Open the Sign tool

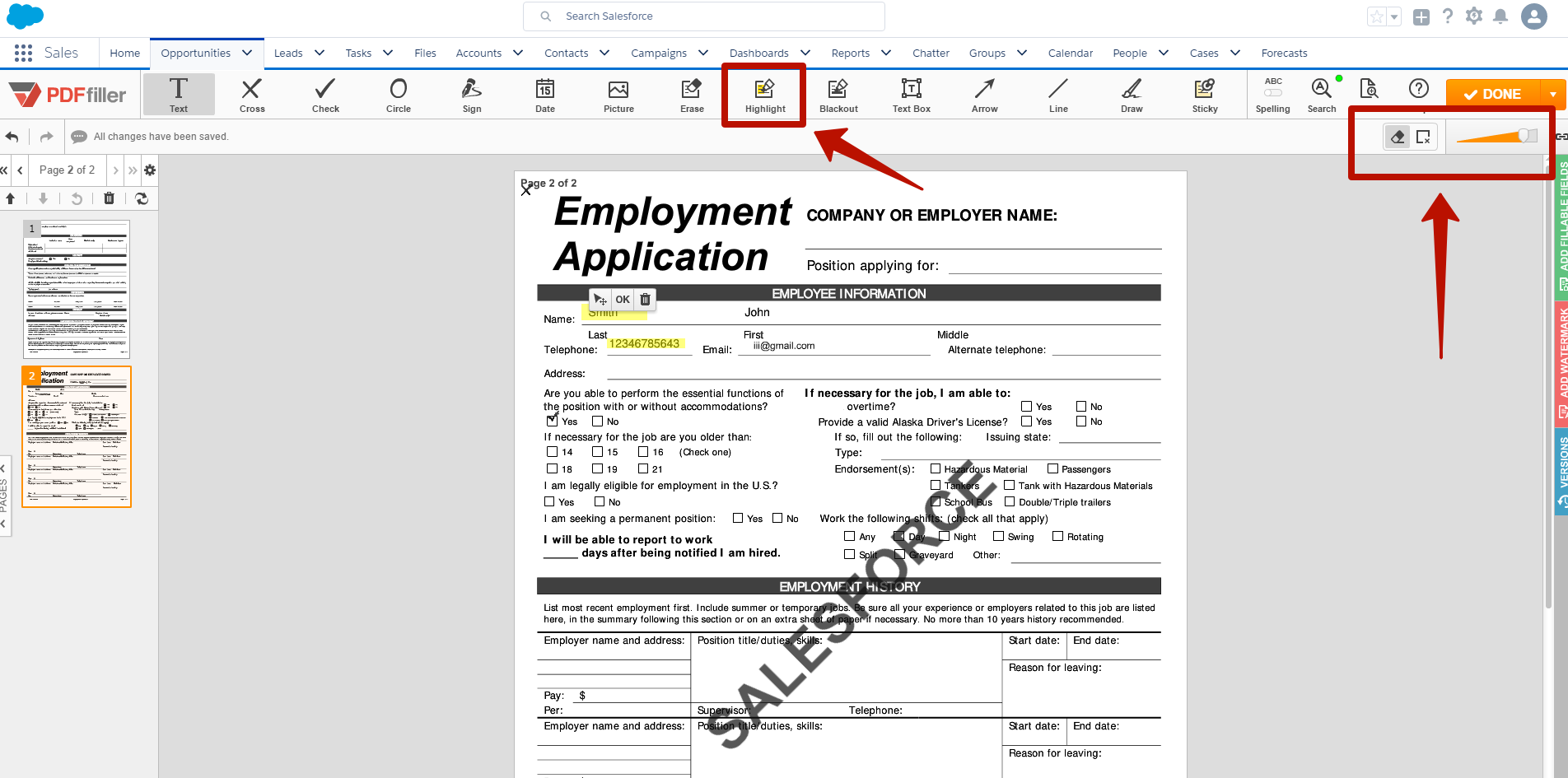coord(472,94)
